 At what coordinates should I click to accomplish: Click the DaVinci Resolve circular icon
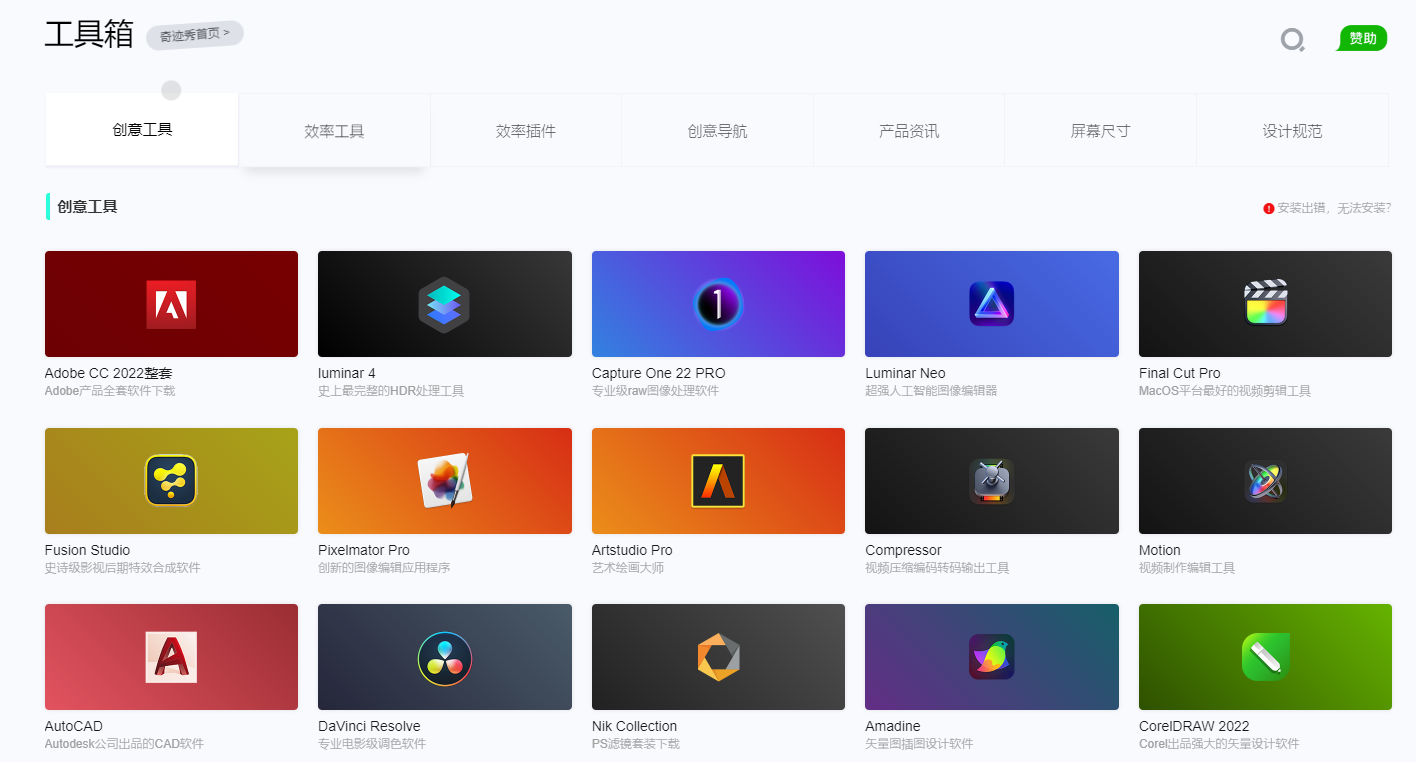pyautogui.click(x=444, y=658)
